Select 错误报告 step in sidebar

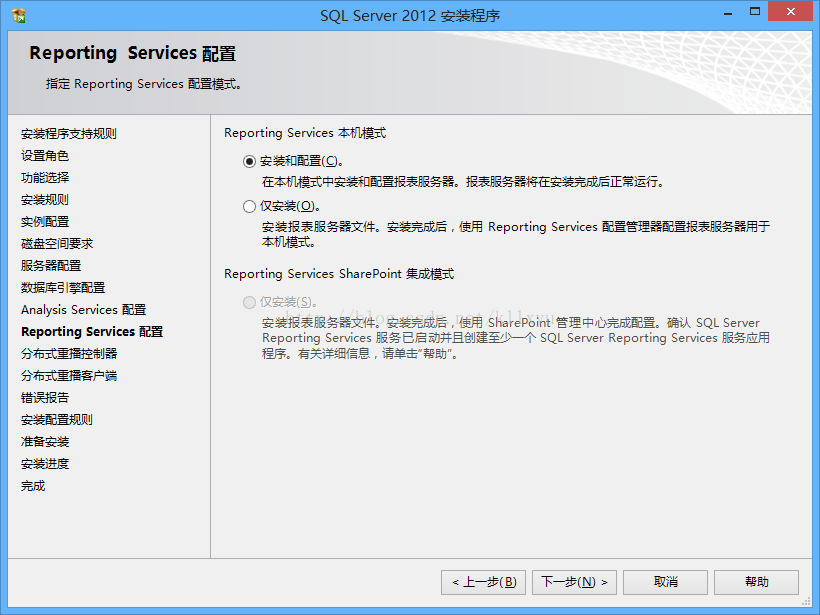click(45, 397)
